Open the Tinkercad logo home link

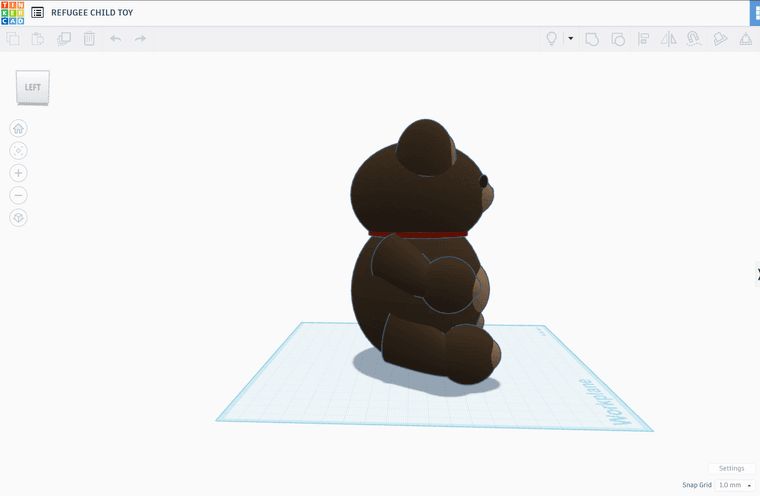[13, 13]
